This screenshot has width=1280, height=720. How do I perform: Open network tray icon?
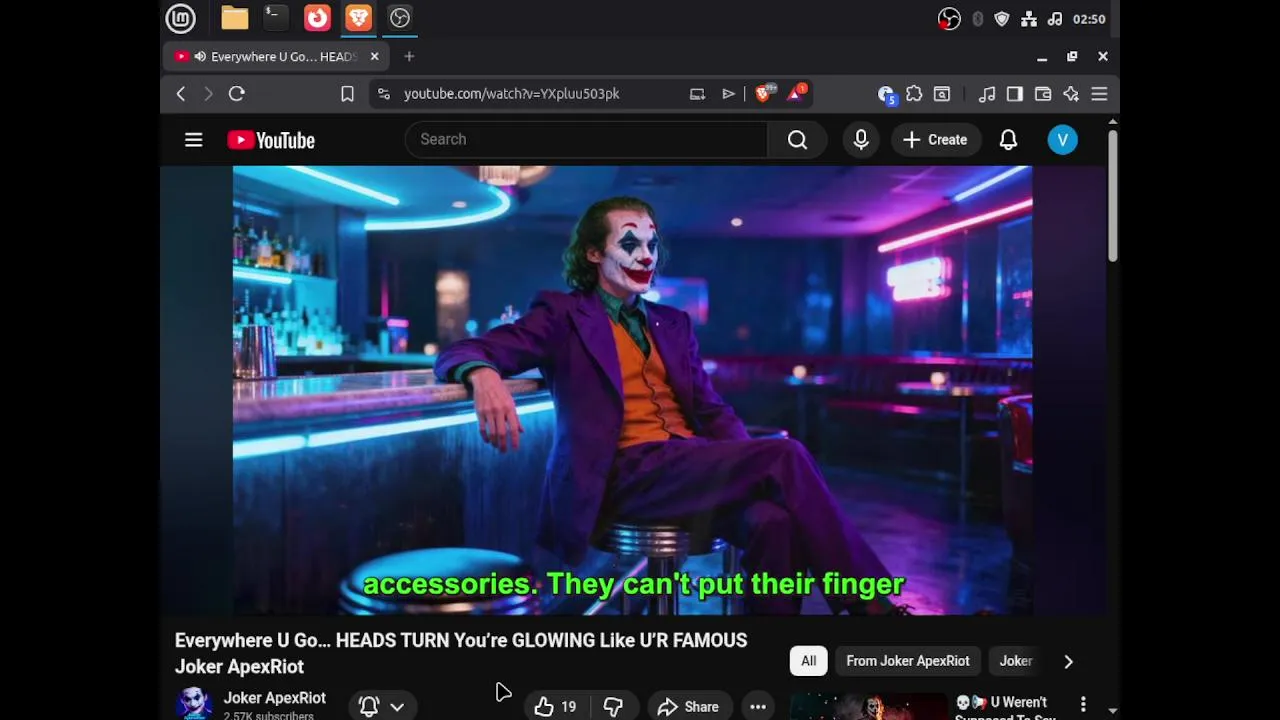1029,19
